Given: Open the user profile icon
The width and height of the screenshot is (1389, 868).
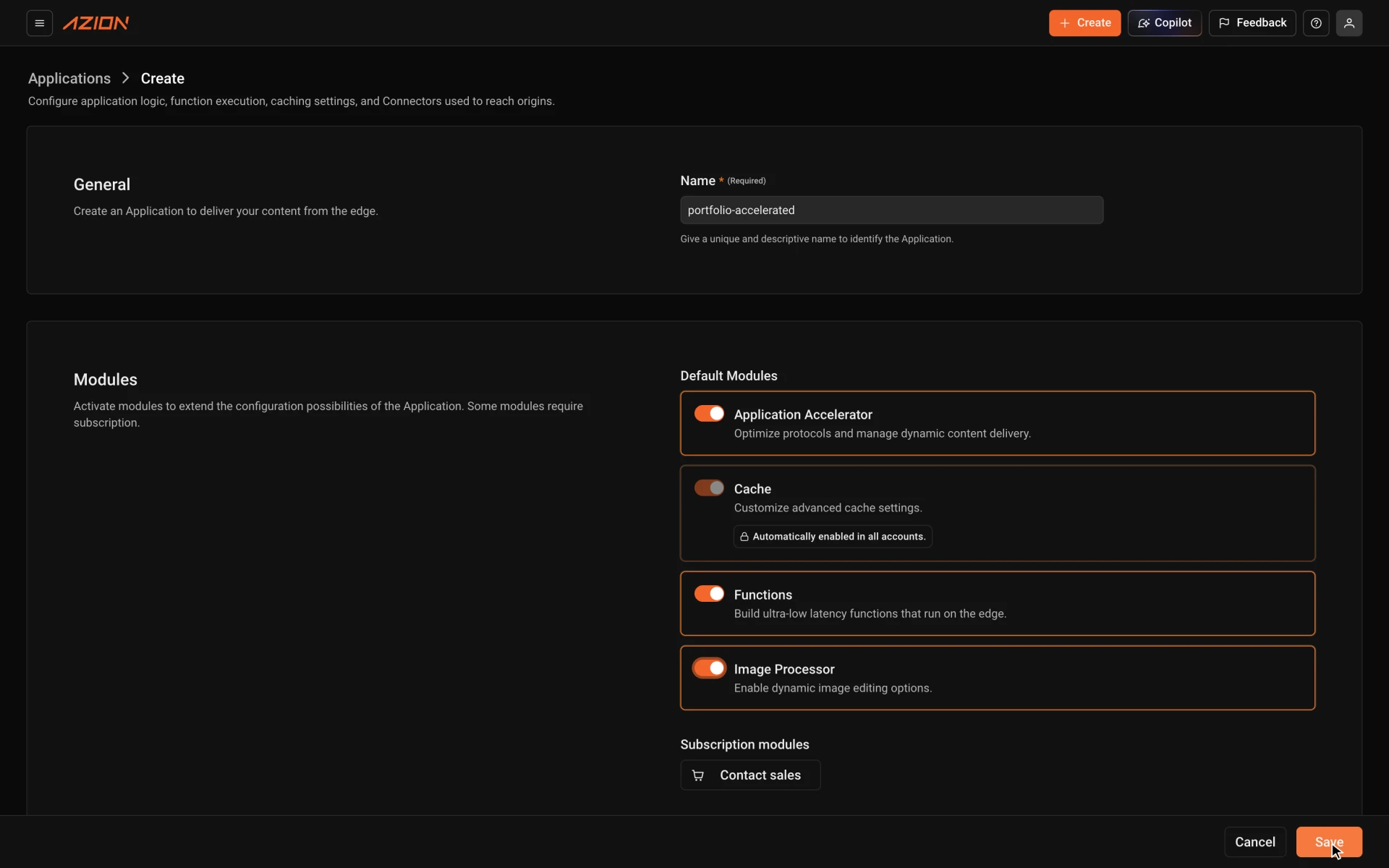Looking at the screenshot, I should [x=1349, y=23].
